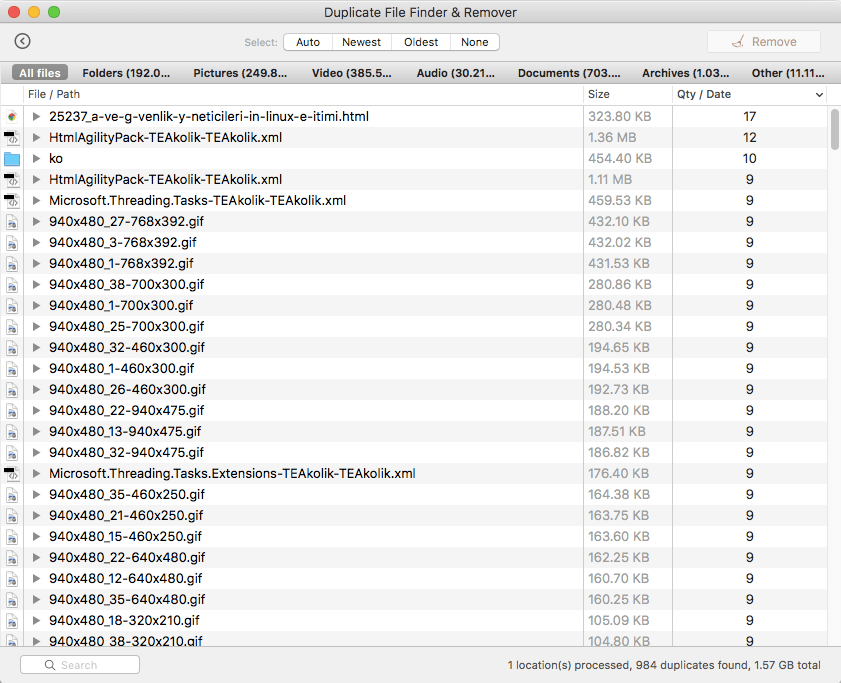The width and height of the screenshot is (841, 683).
Task: Choose Auto selection mode
Action: coord(308,42)
